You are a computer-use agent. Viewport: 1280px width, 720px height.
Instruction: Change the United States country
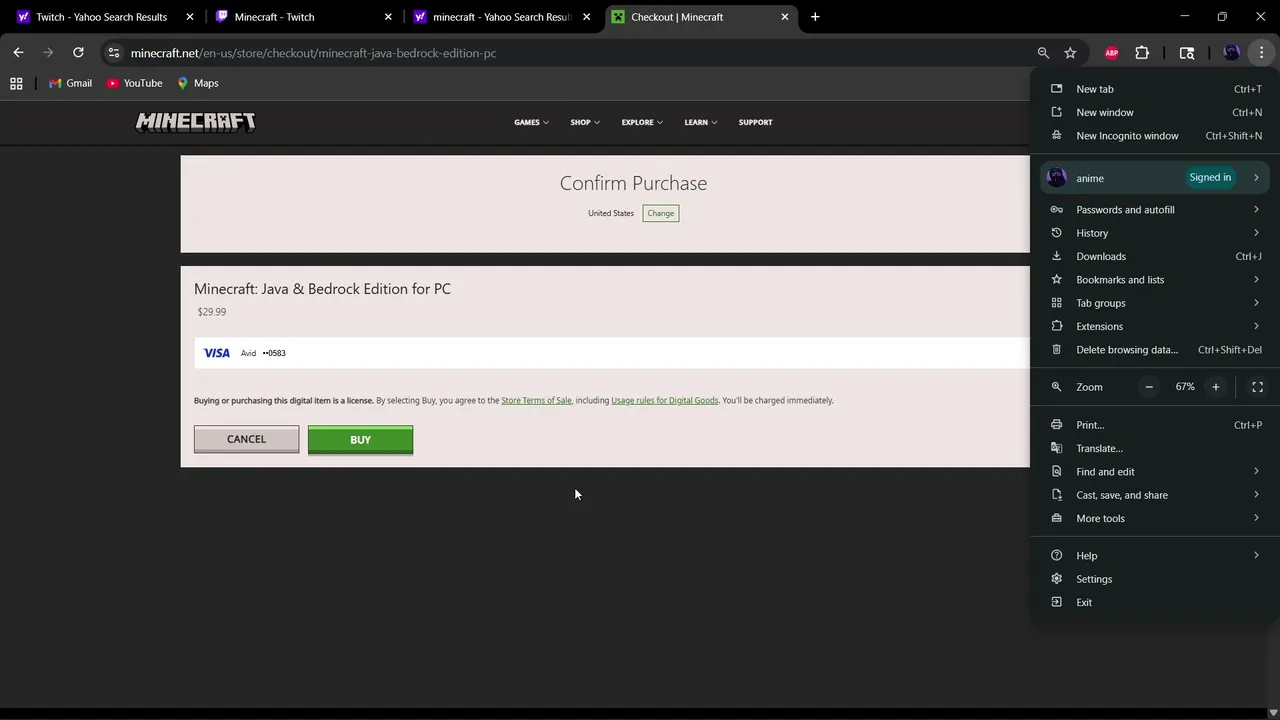(x=660, y=213)
